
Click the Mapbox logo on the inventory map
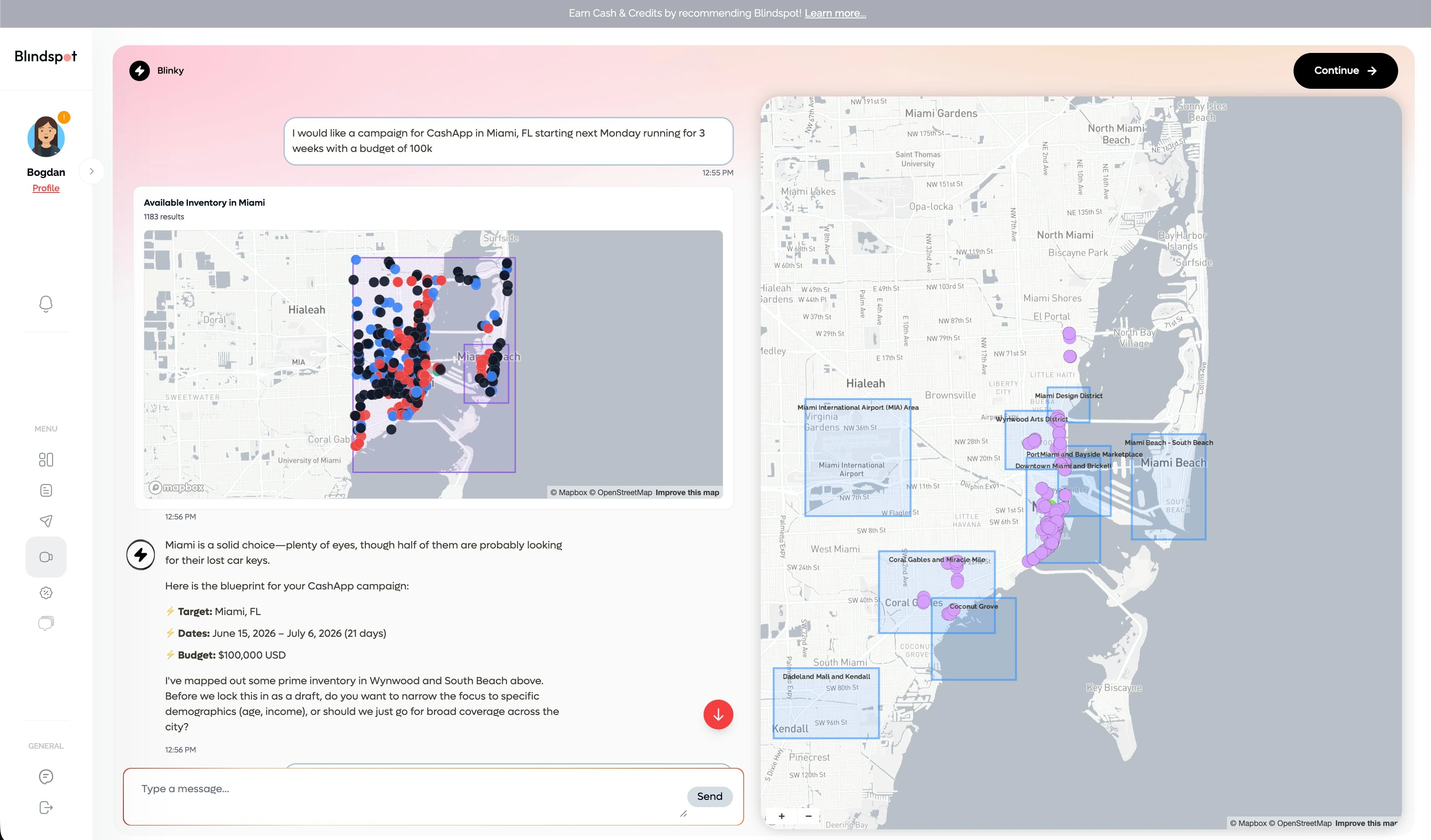[x=176, y=487]
